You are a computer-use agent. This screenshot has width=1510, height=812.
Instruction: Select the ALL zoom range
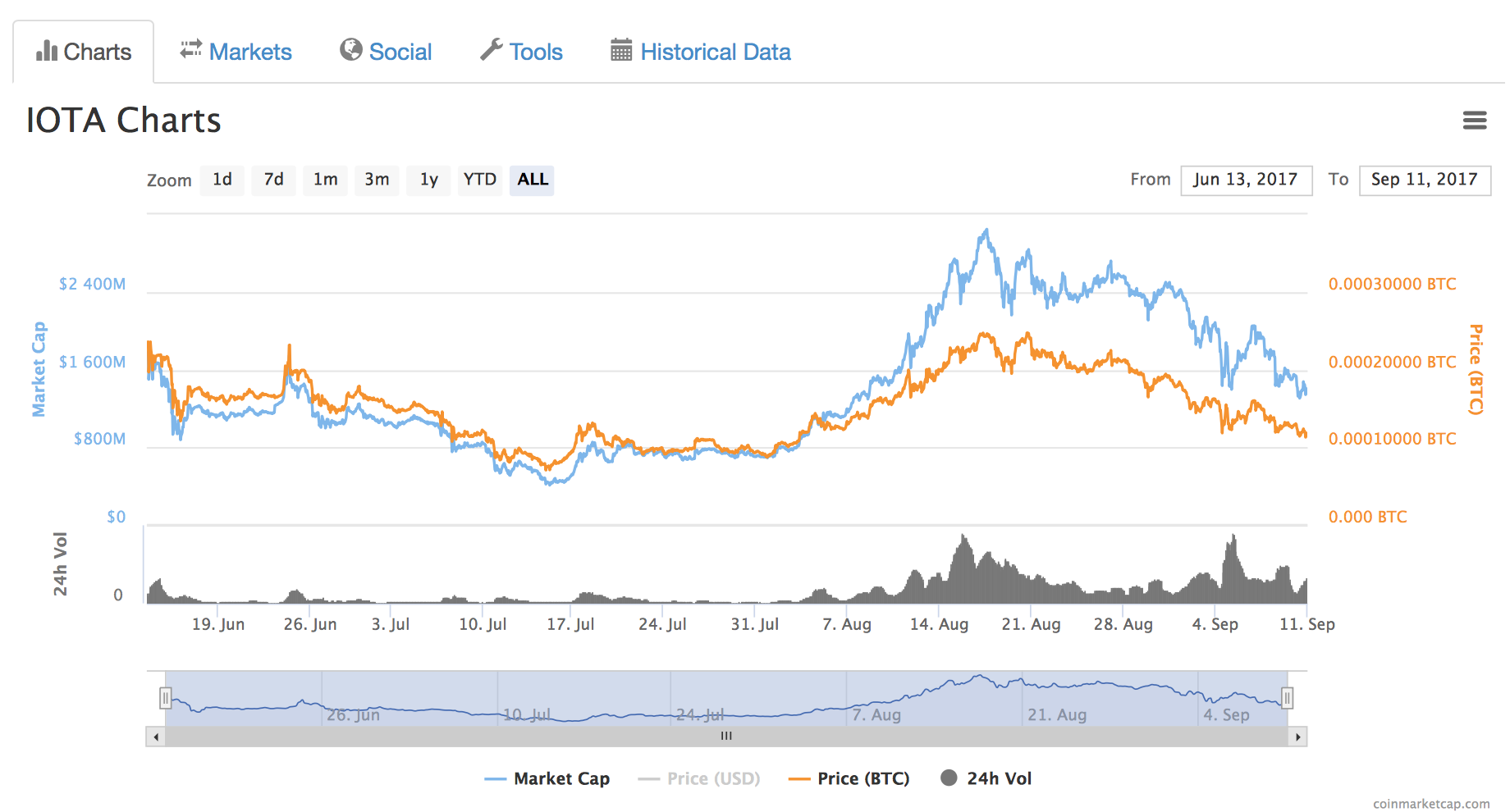[x=532, y=180]
